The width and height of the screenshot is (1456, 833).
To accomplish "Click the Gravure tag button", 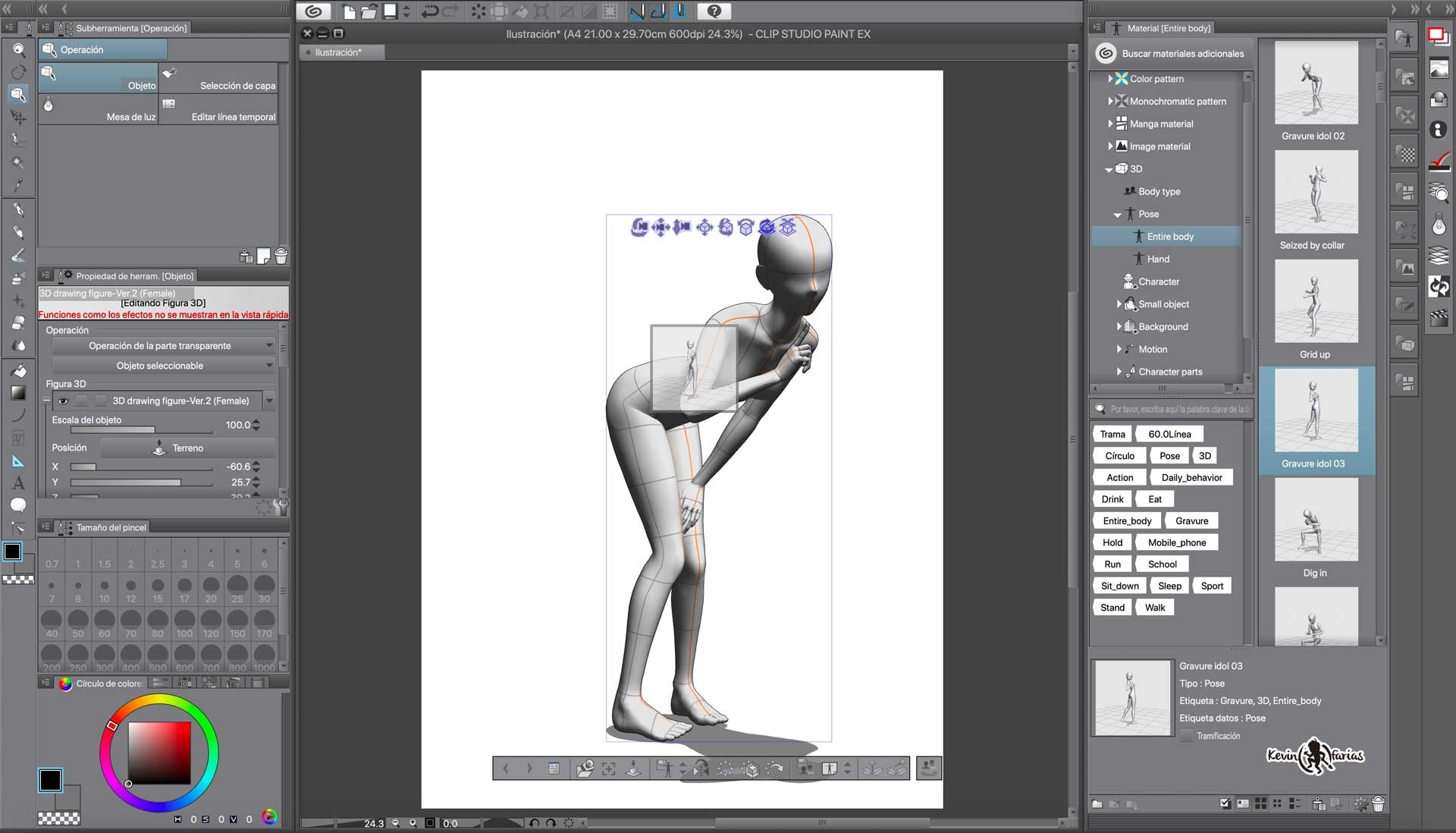I will click(x=1191, y=521).
